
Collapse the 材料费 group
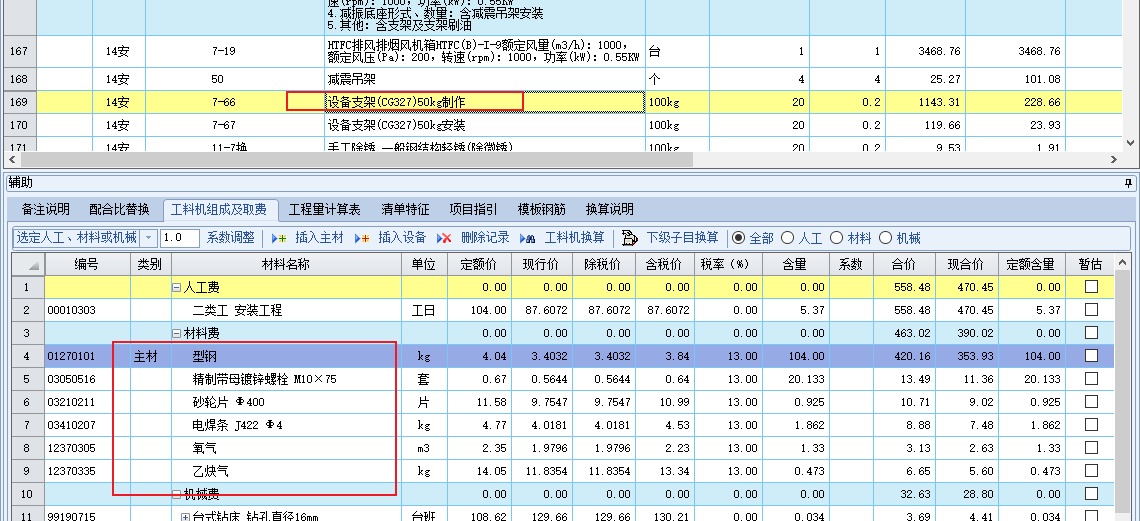point(176,334)
